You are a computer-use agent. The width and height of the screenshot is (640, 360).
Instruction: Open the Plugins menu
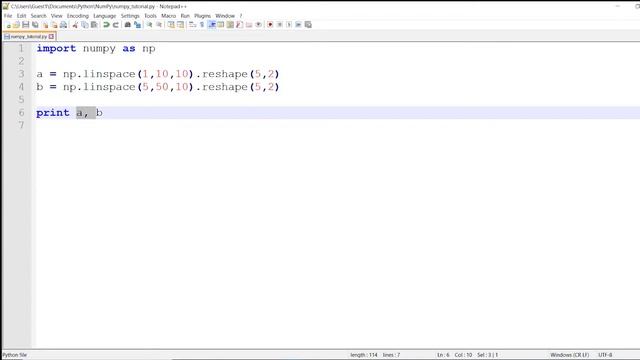click(x=202, y=16)
